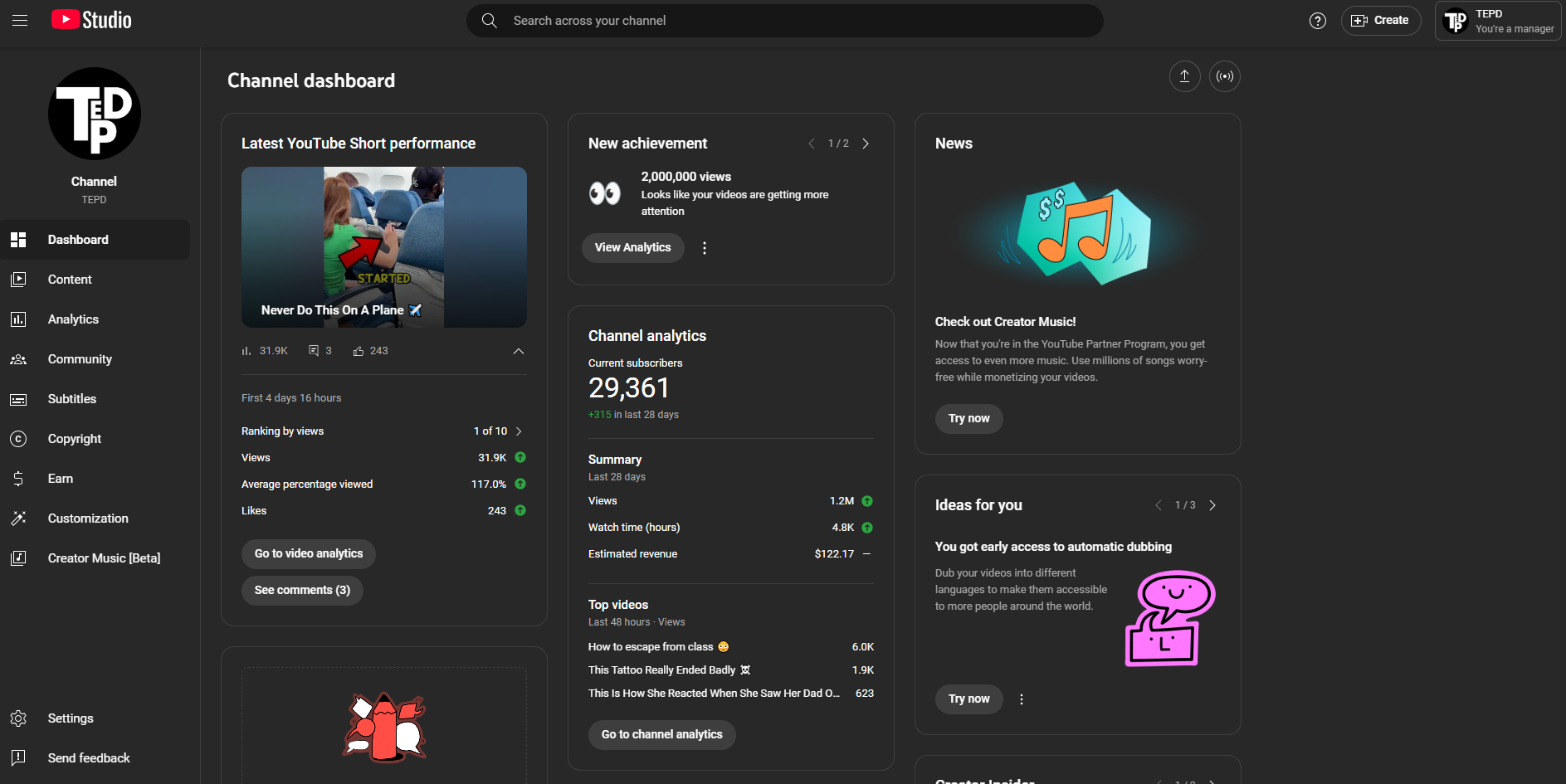1566x784 pixels.
Task: Click the Settings sidebar label
Action: coord(71,718)
